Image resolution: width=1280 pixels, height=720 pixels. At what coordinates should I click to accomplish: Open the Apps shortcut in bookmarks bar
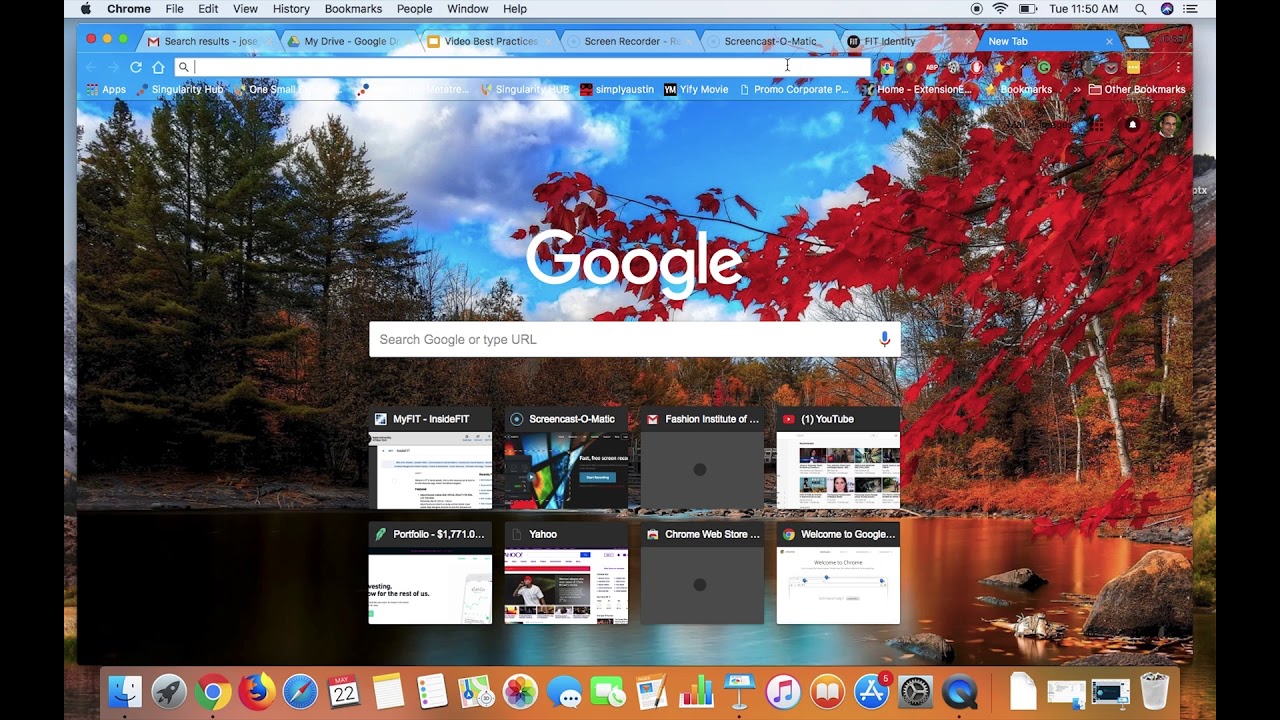click(106, 89)
